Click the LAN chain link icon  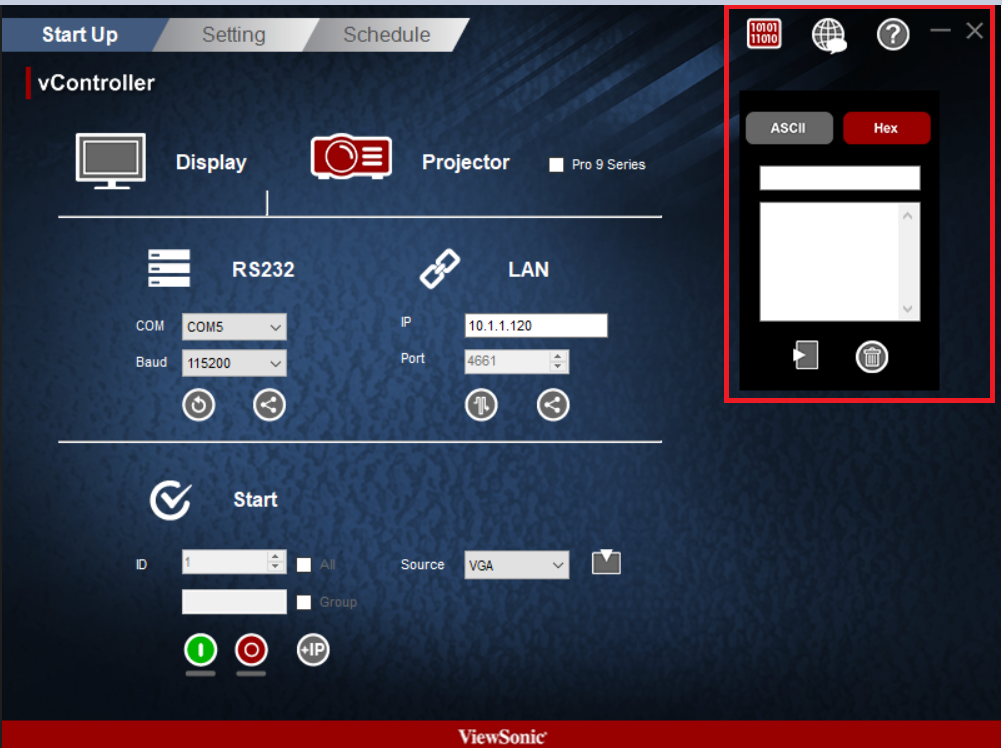440,268
